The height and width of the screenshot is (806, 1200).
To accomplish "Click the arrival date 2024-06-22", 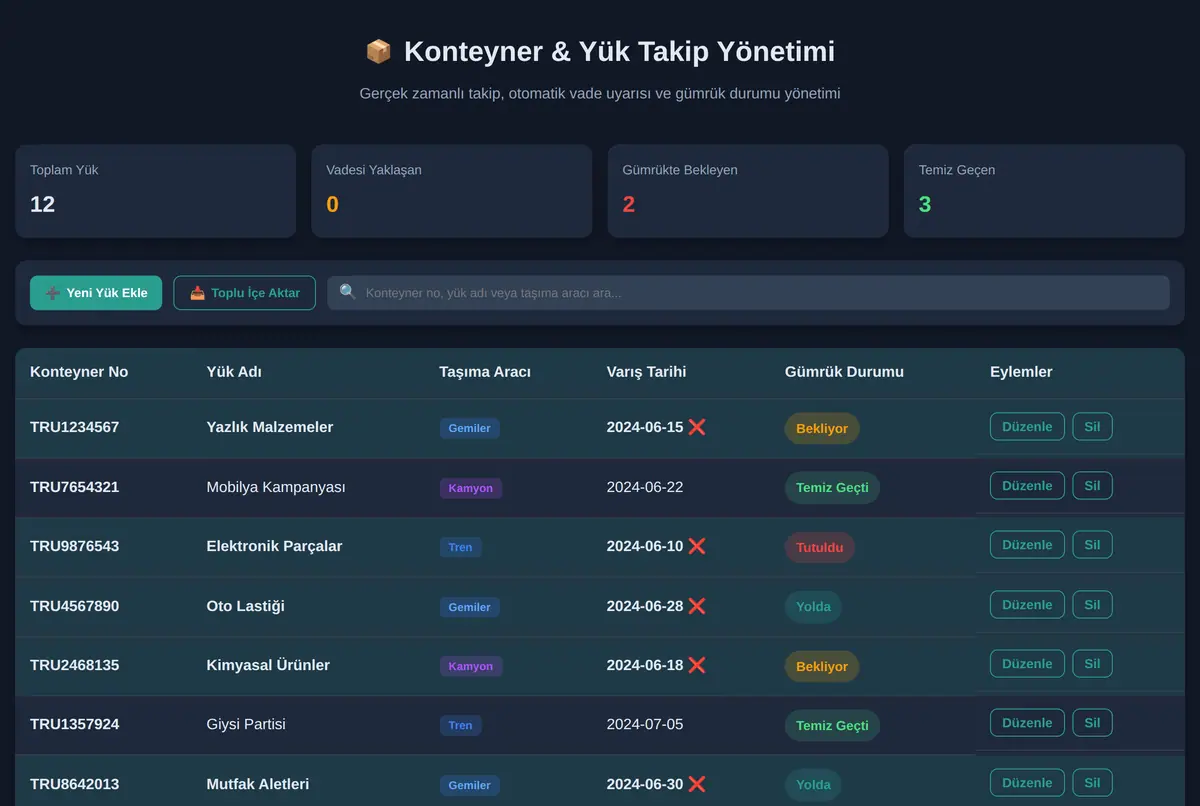I will click(645, 487).
